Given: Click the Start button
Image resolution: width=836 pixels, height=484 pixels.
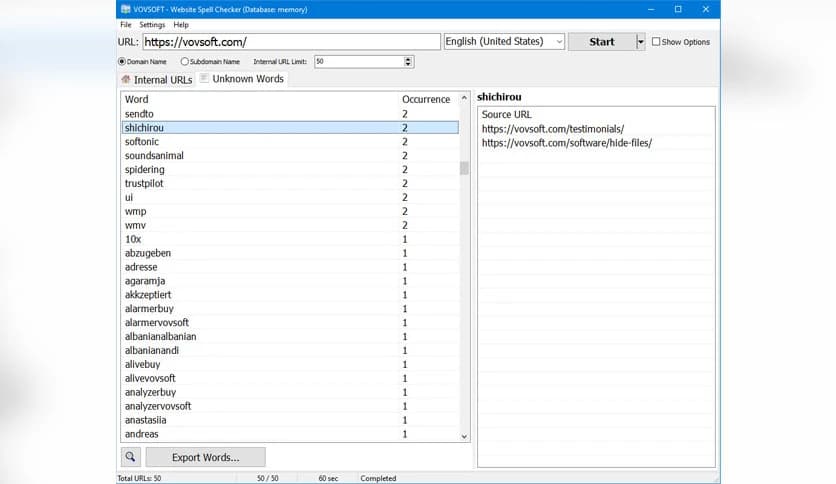Looking at the screenshot, I should [602, 42].
